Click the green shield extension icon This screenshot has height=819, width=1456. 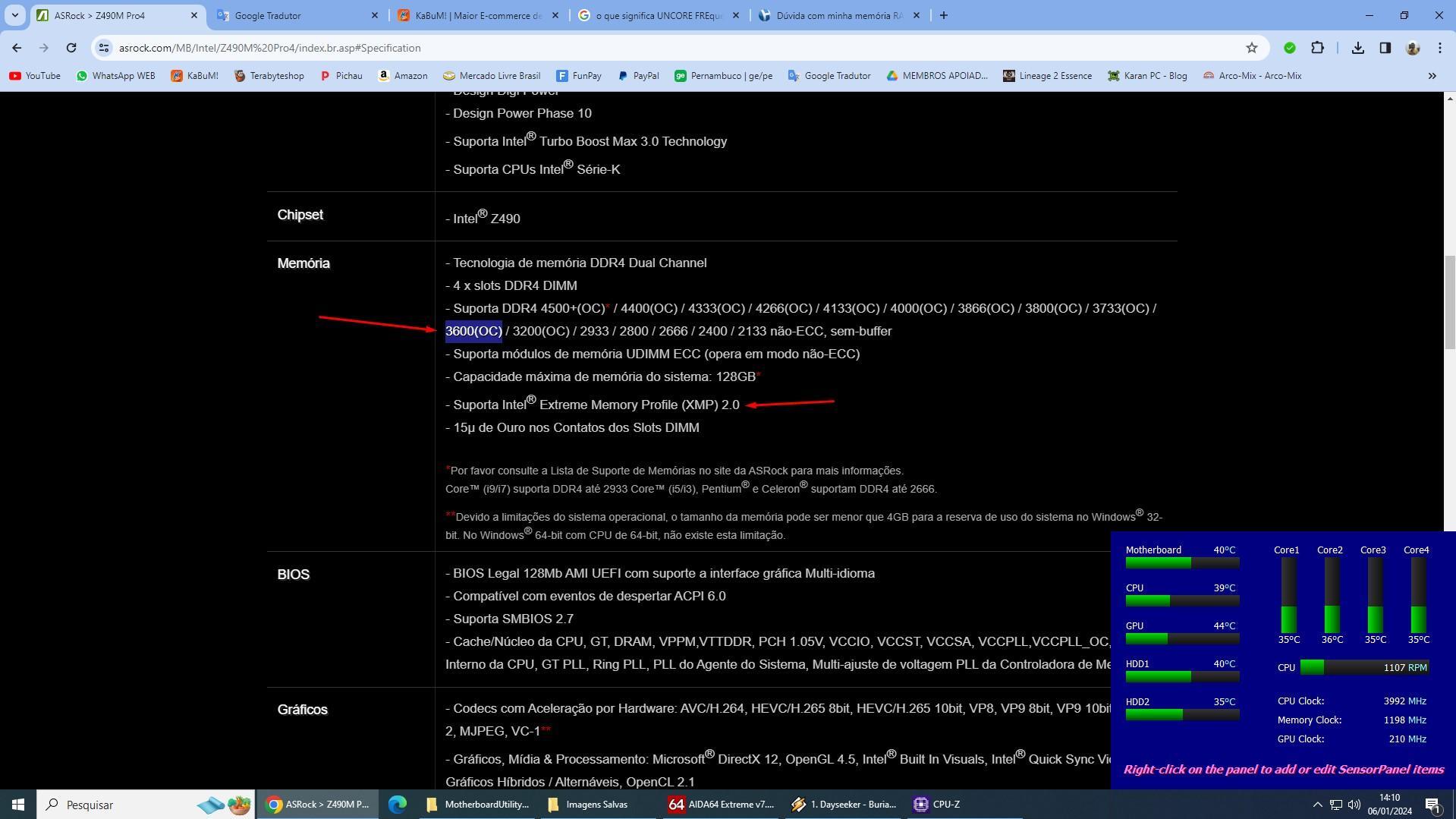click(1290, 48)
